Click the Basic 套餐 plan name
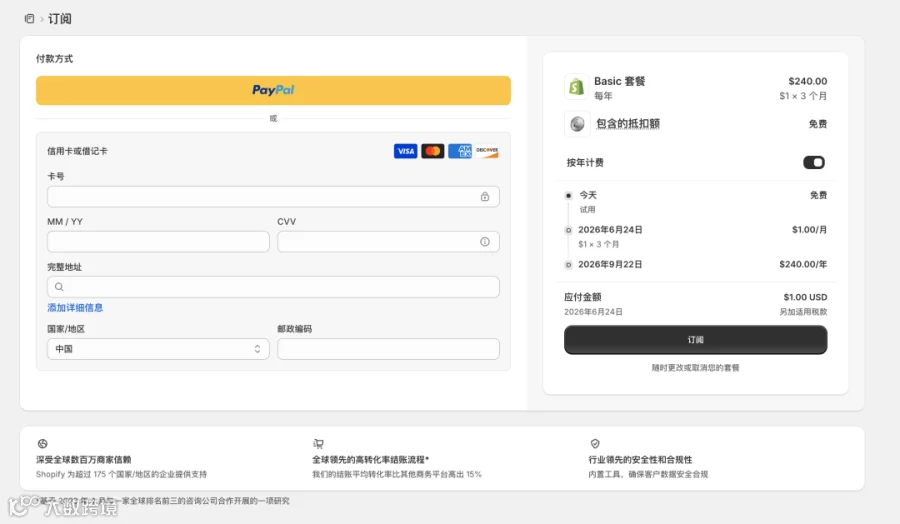This screenshot has height=524, width=900. (620, 81)
